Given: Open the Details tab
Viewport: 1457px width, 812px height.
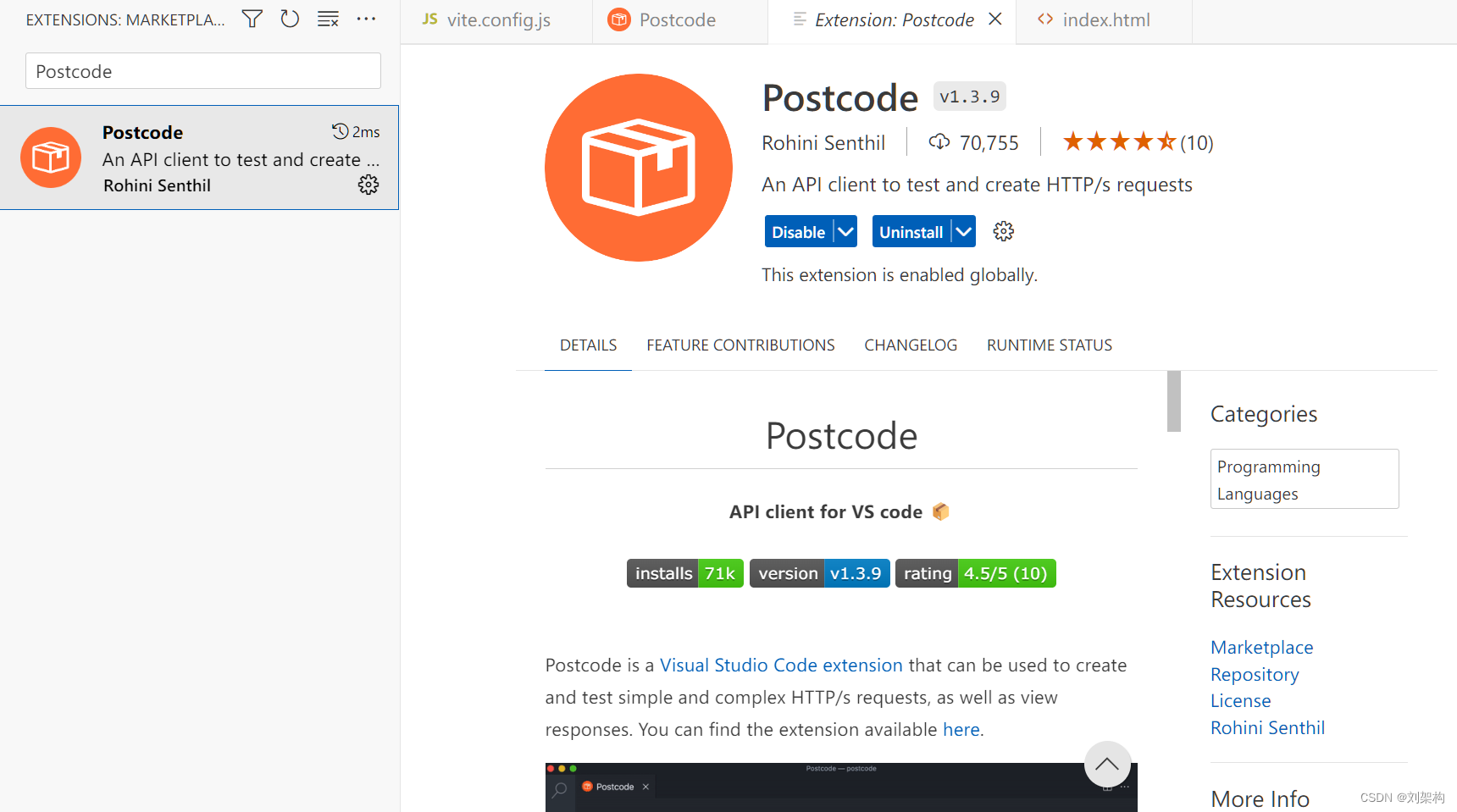Looking at the screenshot, I should pyautogui.click(x=588, y=345).
